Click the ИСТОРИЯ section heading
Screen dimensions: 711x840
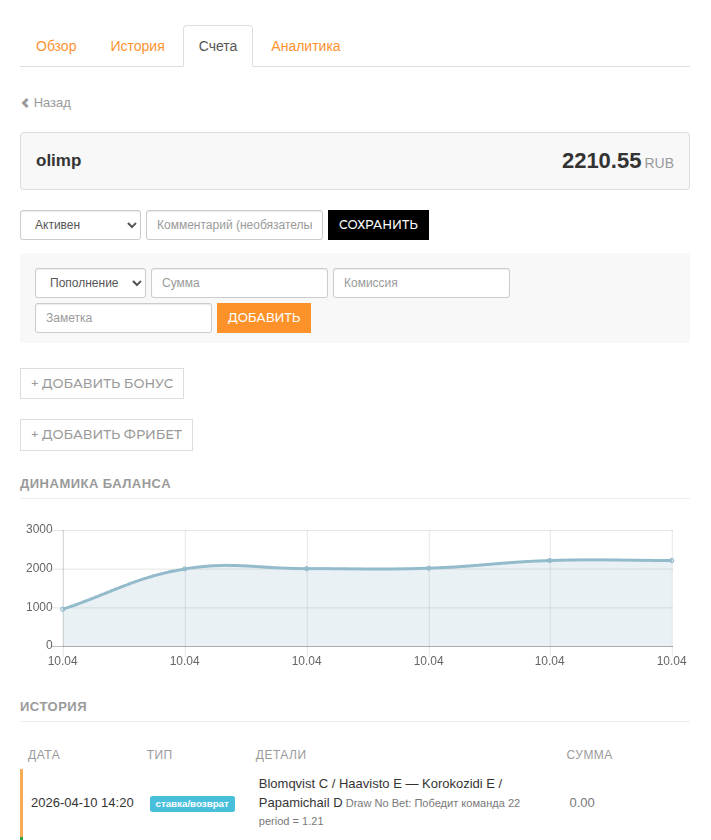tap(53, 707)
